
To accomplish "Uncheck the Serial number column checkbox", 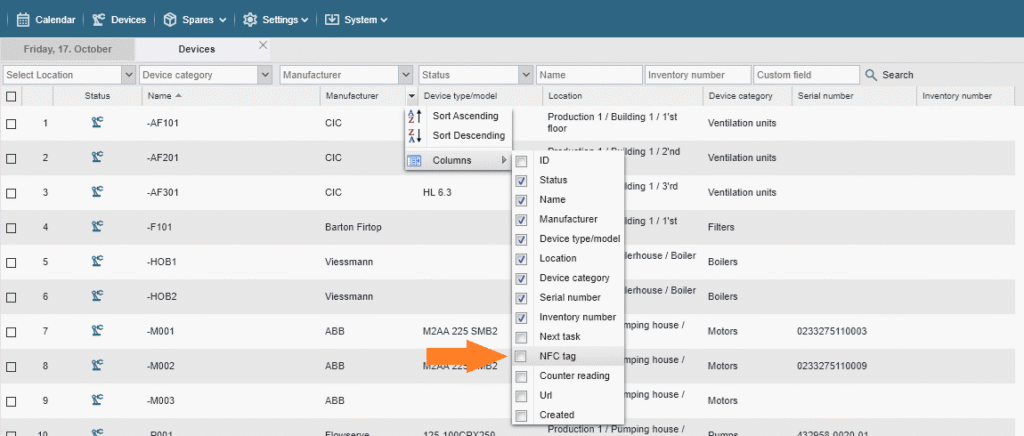I will pos(521,298).
